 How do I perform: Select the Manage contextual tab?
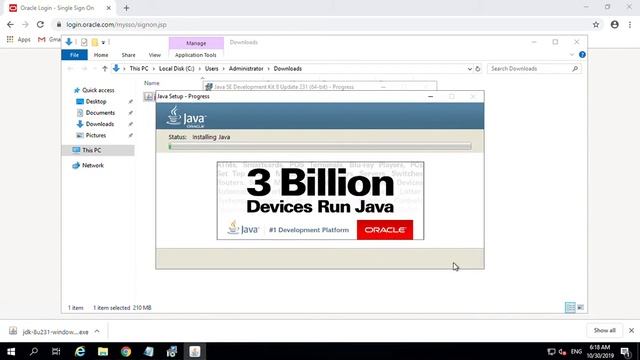point(196,43)
